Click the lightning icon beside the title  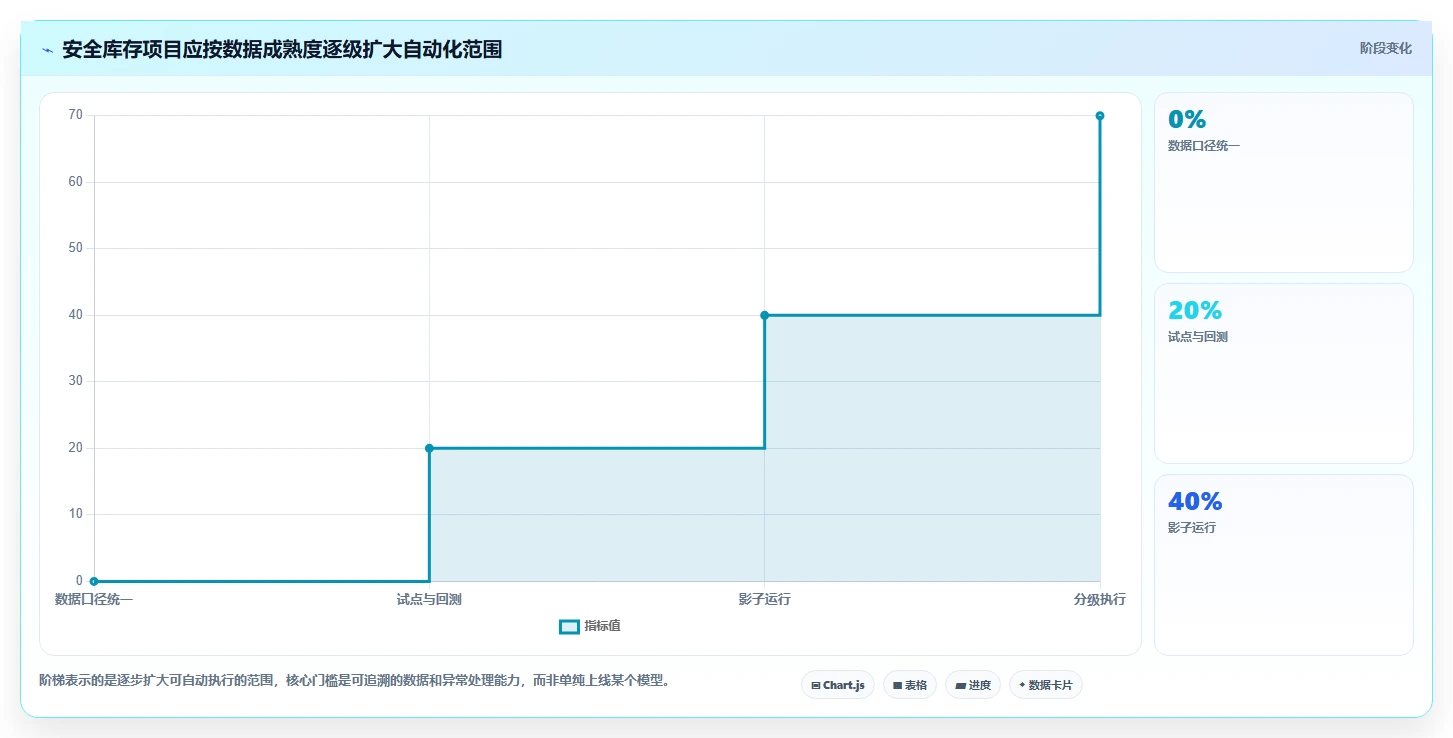47,50
